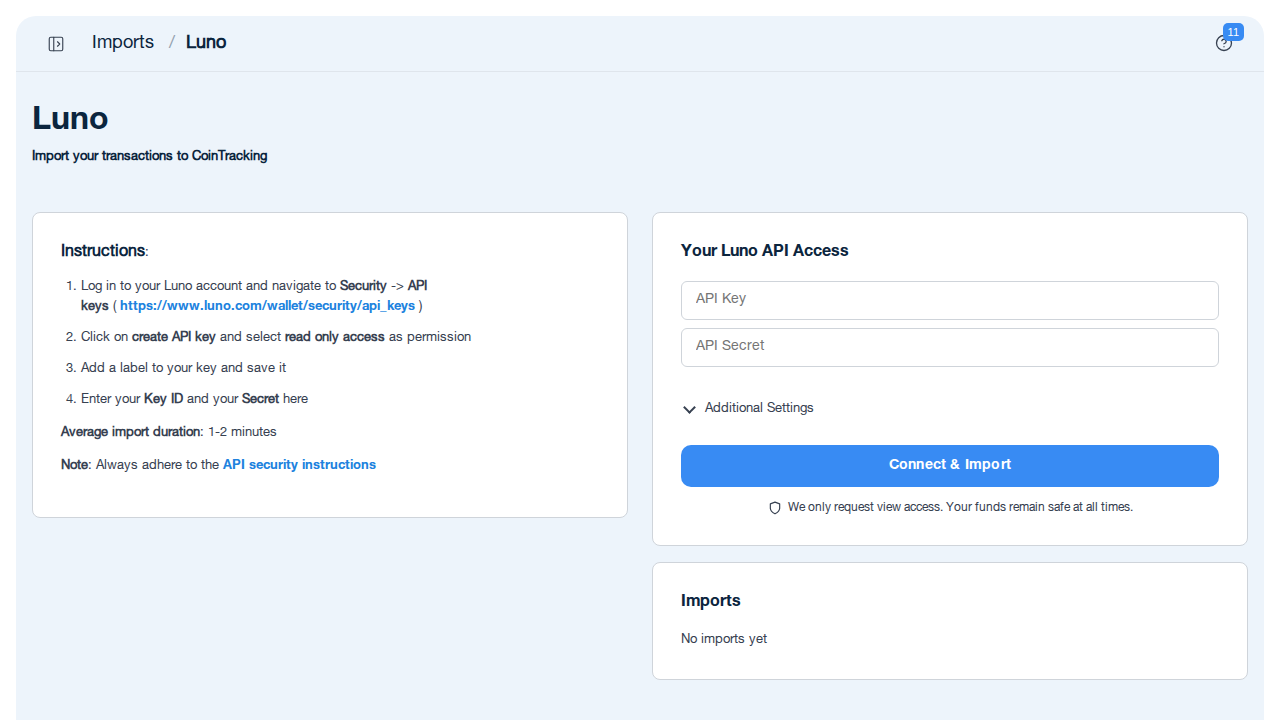The height and width of the screenshot is (720, 1280).
Task: Click the Connect & Import button
Action: 950,466
